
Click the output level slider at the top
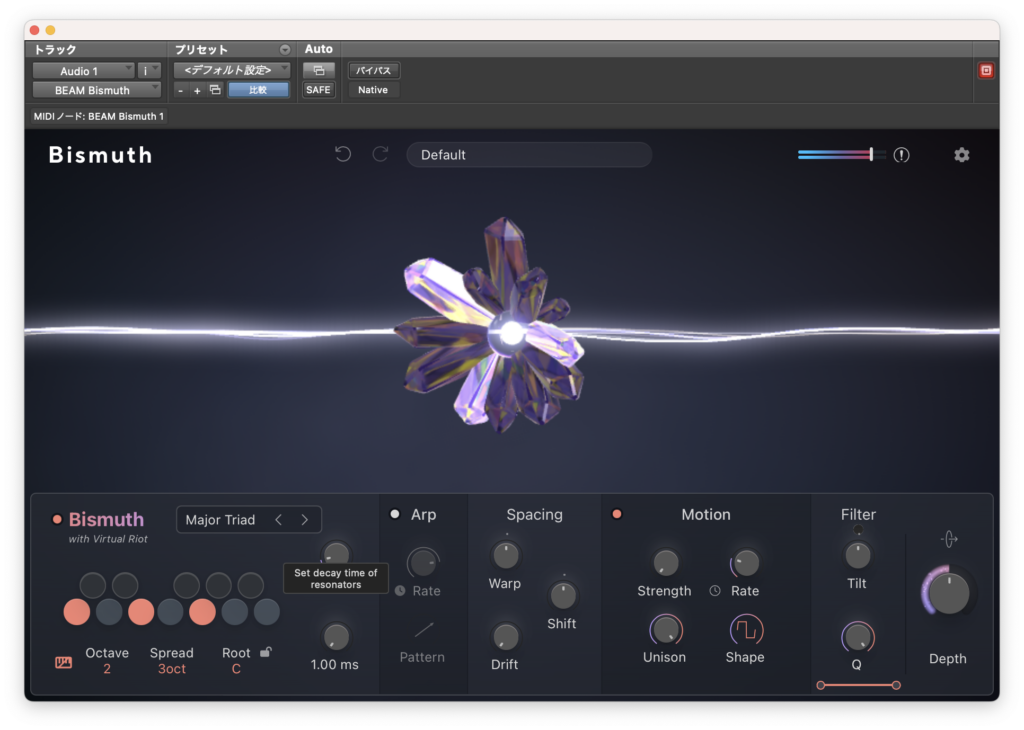(x=841, y=155)
